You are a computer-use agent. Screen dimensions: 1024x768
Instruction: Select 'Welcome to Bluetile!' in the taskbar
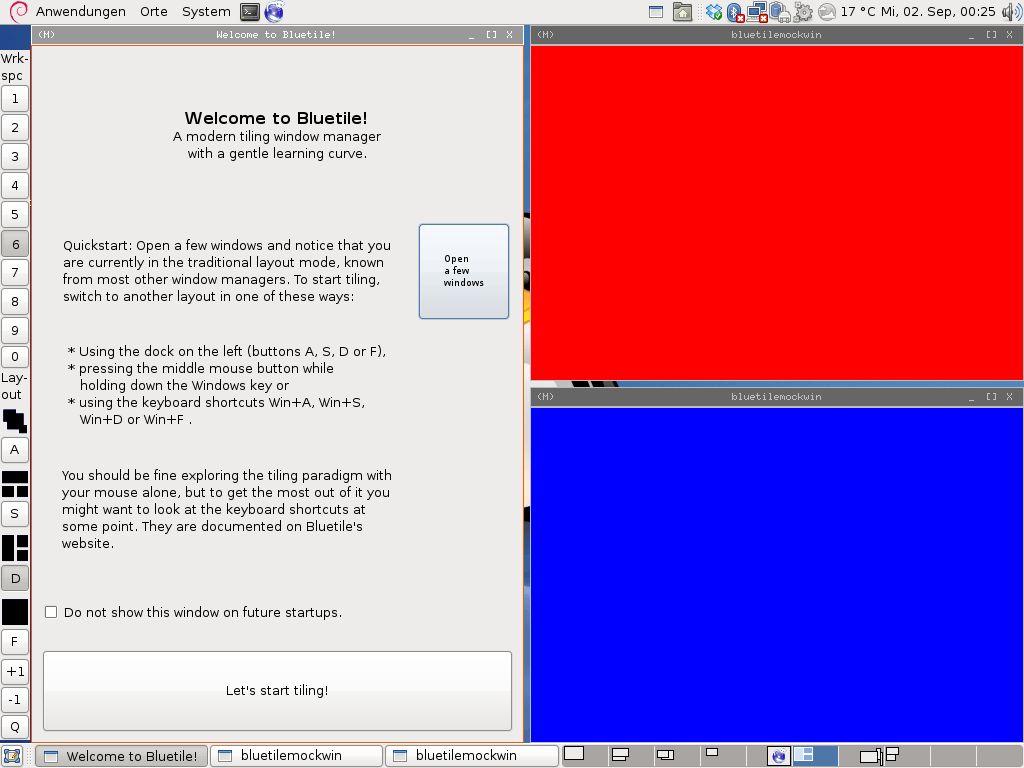coord(122,756)
